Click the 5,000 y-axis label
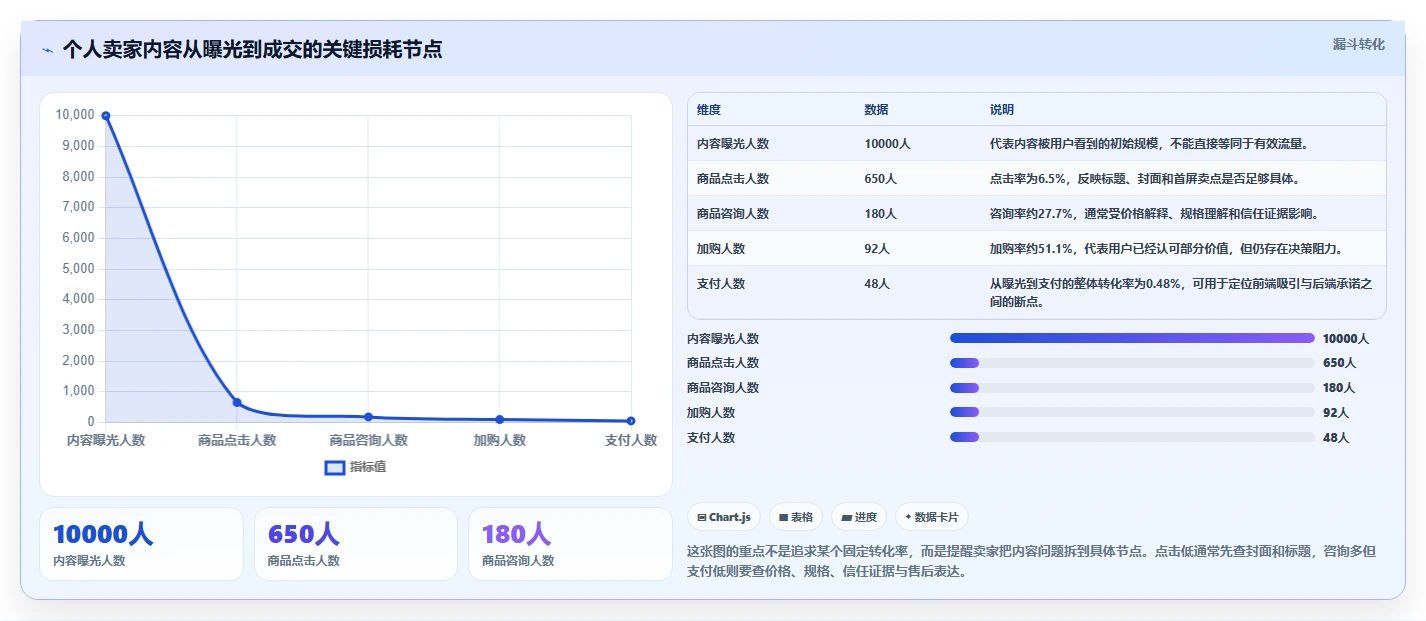The image size is (1426, 621). point(78,269)
